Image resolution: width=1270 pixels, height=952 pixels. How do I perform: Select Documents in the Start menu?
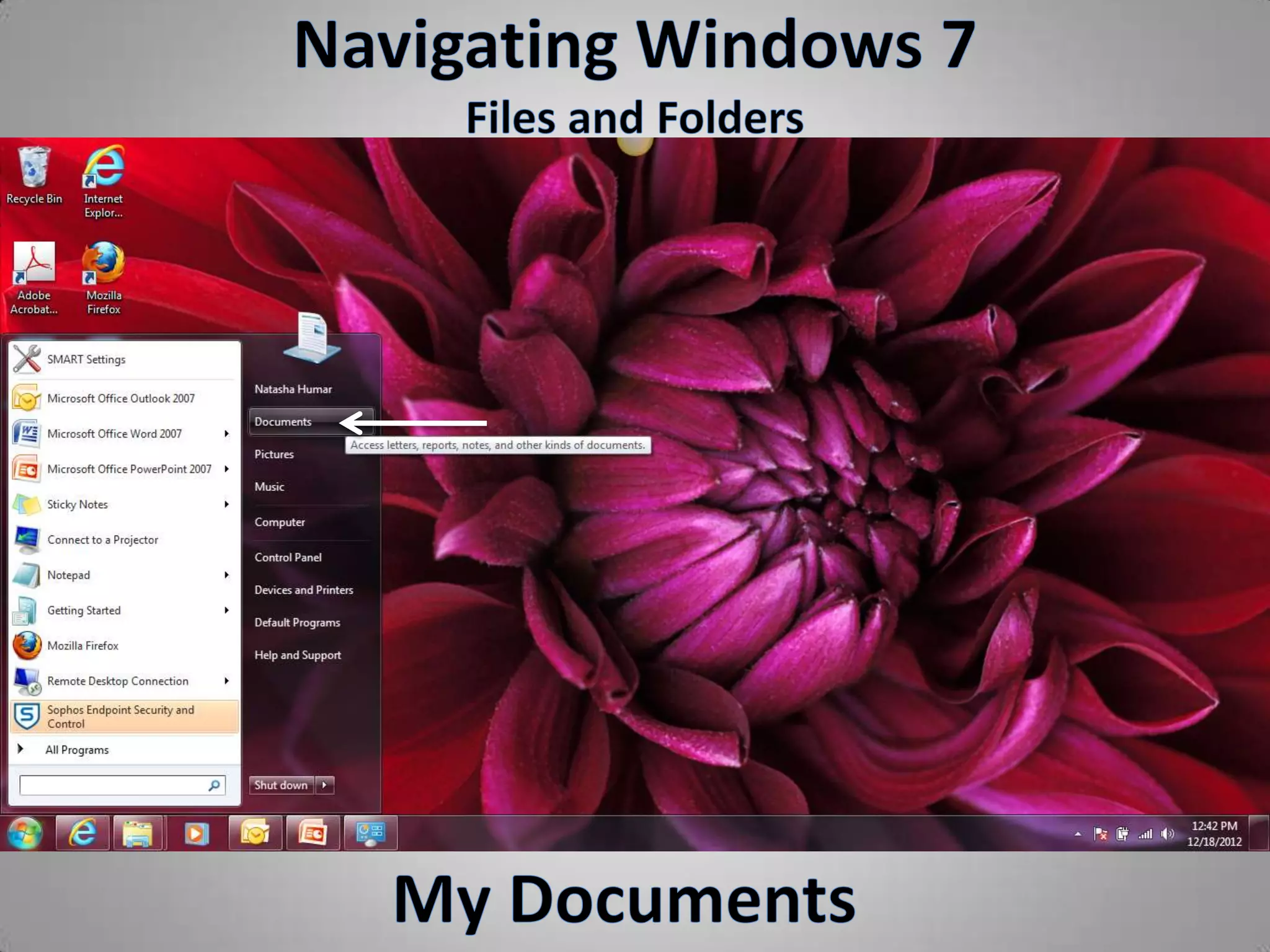[x=283, y=421]
